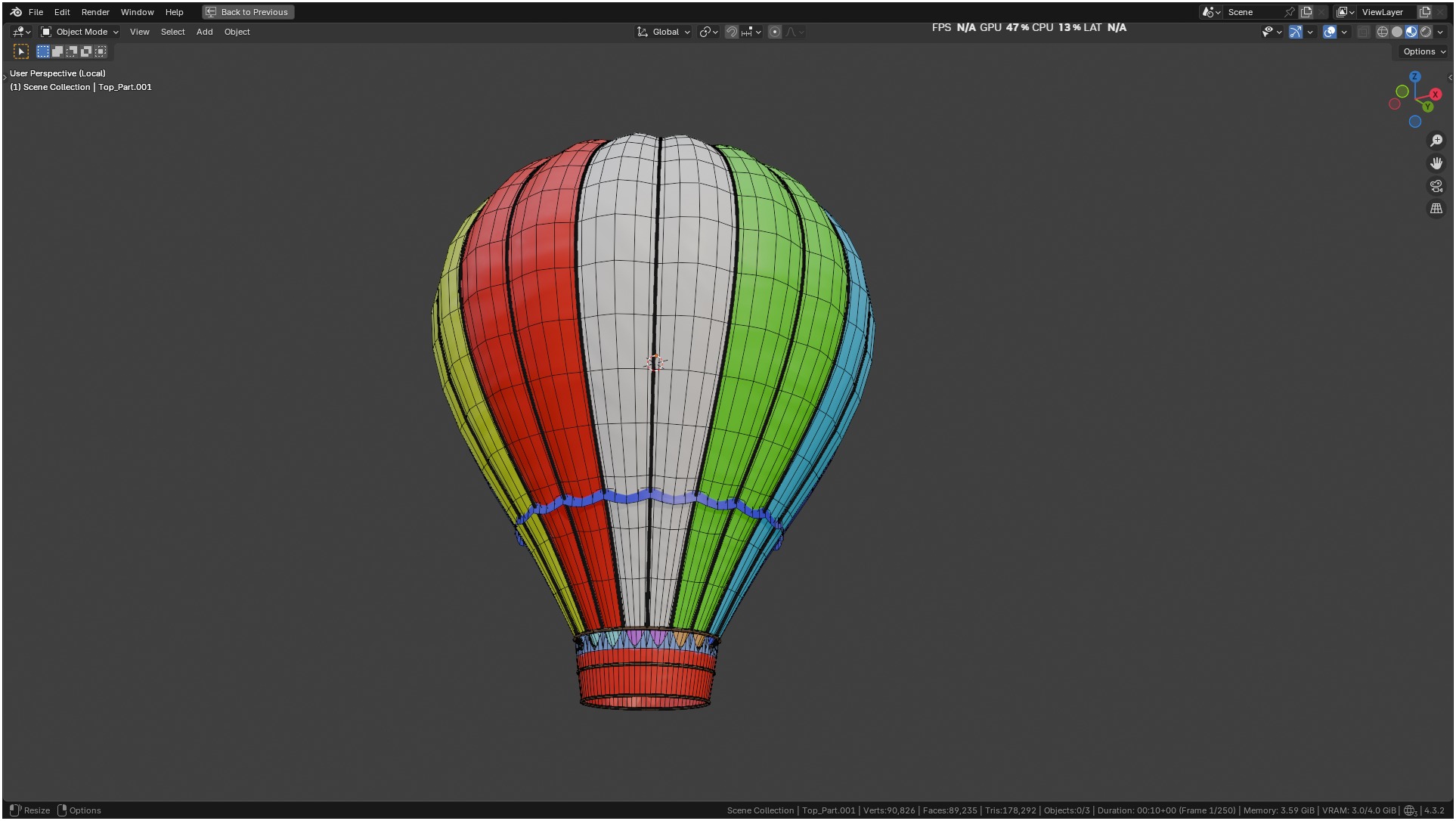Viewport: 1456px width, 821px height.
Task: Switch perspective/orthographic grid icon
Action: coord(1436,209)
